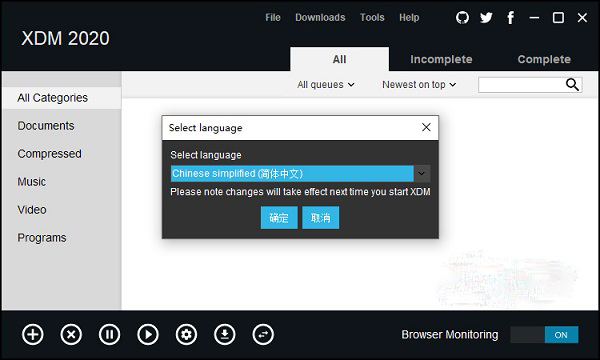Image resolution: width=600 pixels, height=360 pixels.
Task: Click the magnifier search icon
Action: point(572,85)
